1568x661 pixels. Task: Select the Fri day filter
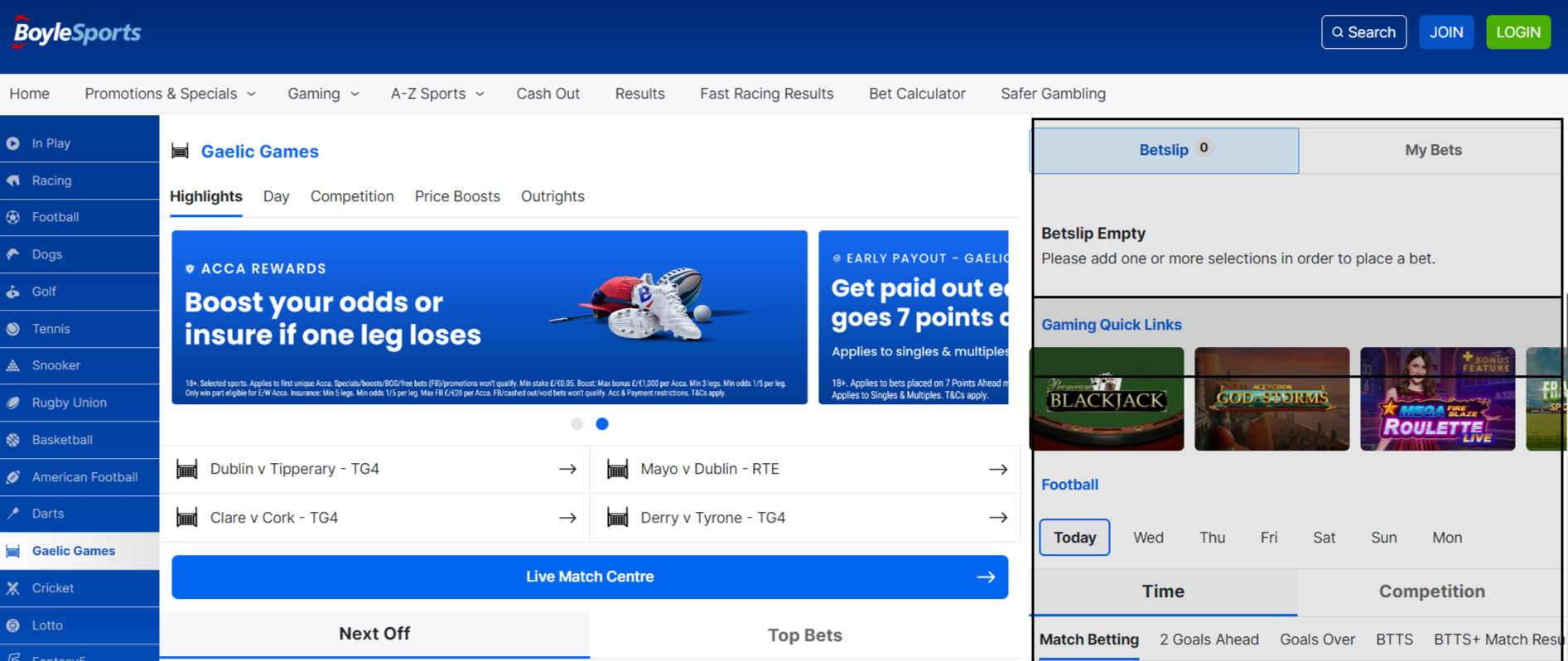(x=1269, y=538)
